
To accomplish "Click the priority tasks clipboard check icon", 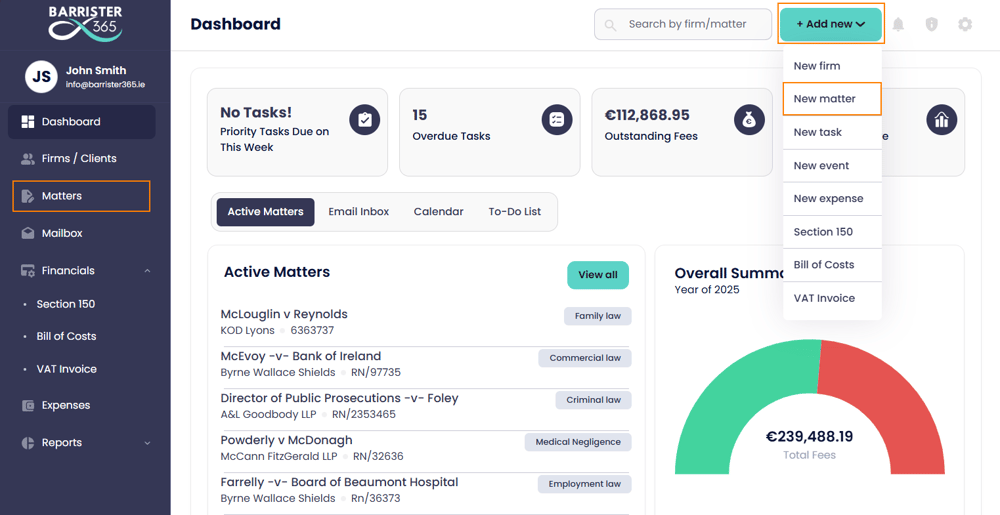I will (x=364, y=120).
